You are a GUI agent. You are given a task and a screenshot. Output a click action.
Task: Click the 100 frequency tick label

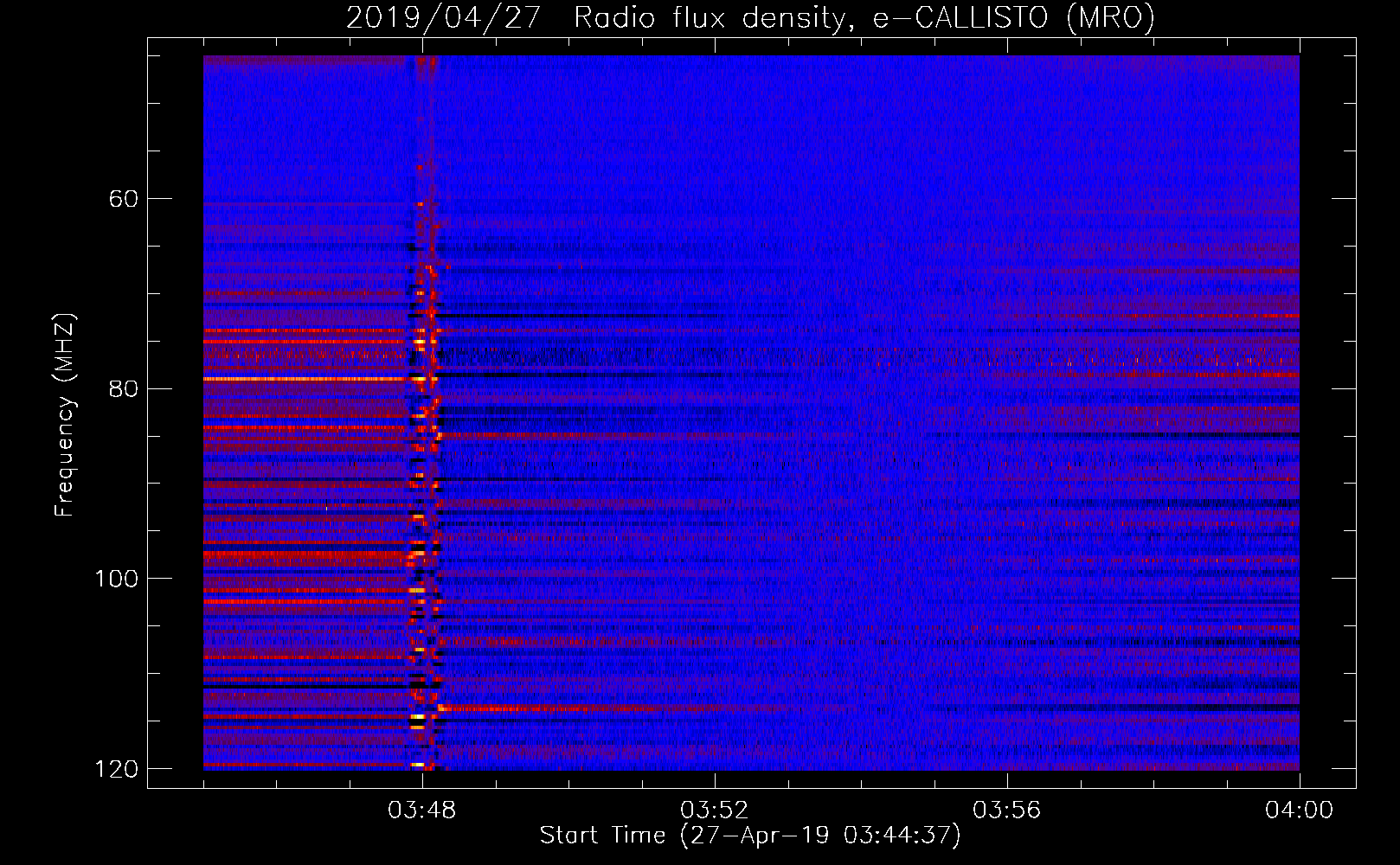(x=116, y=579)
